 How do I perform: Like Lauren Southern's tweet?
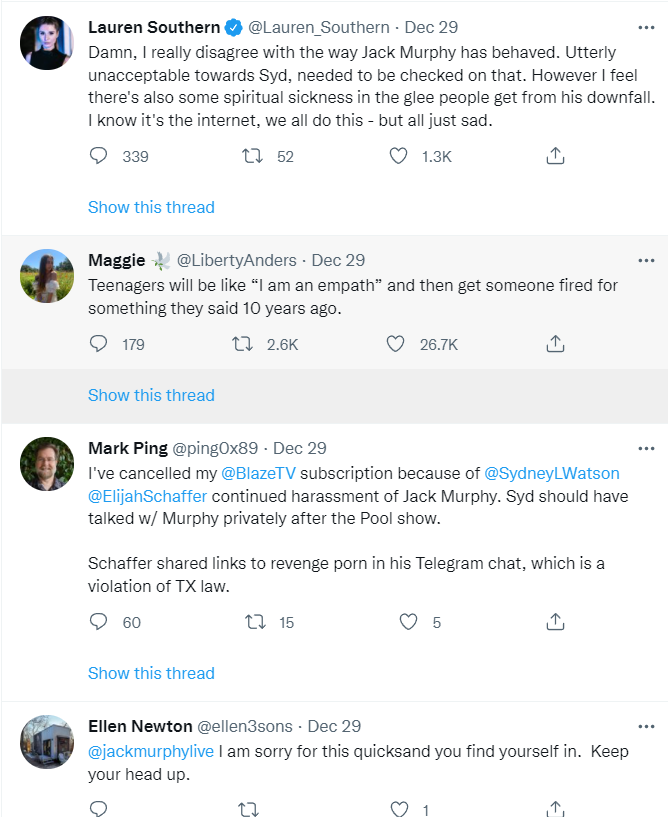[x=399, y=156]
